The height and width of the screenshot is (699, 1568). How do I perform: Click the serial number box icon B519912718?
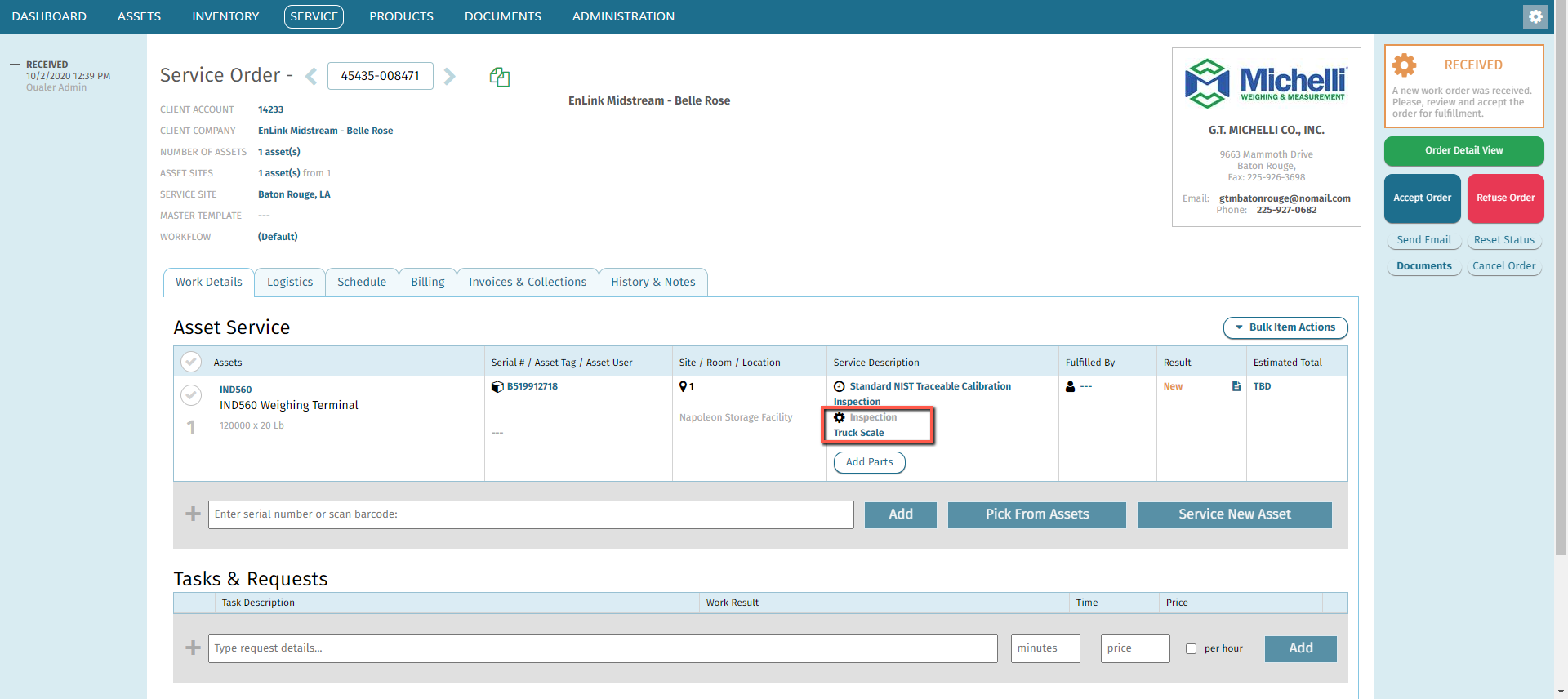[x=497, y=387]
